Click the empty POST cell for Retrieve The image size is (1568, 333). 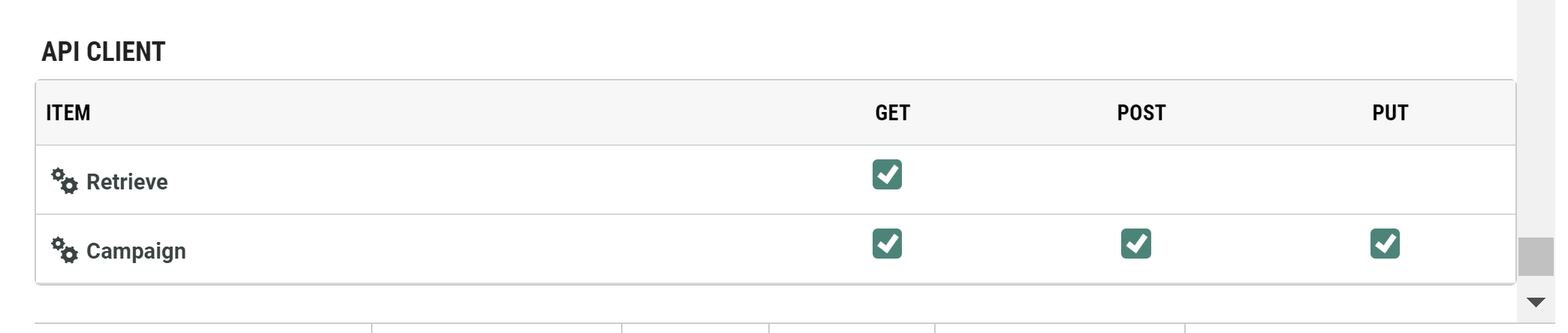(1135, 180)
